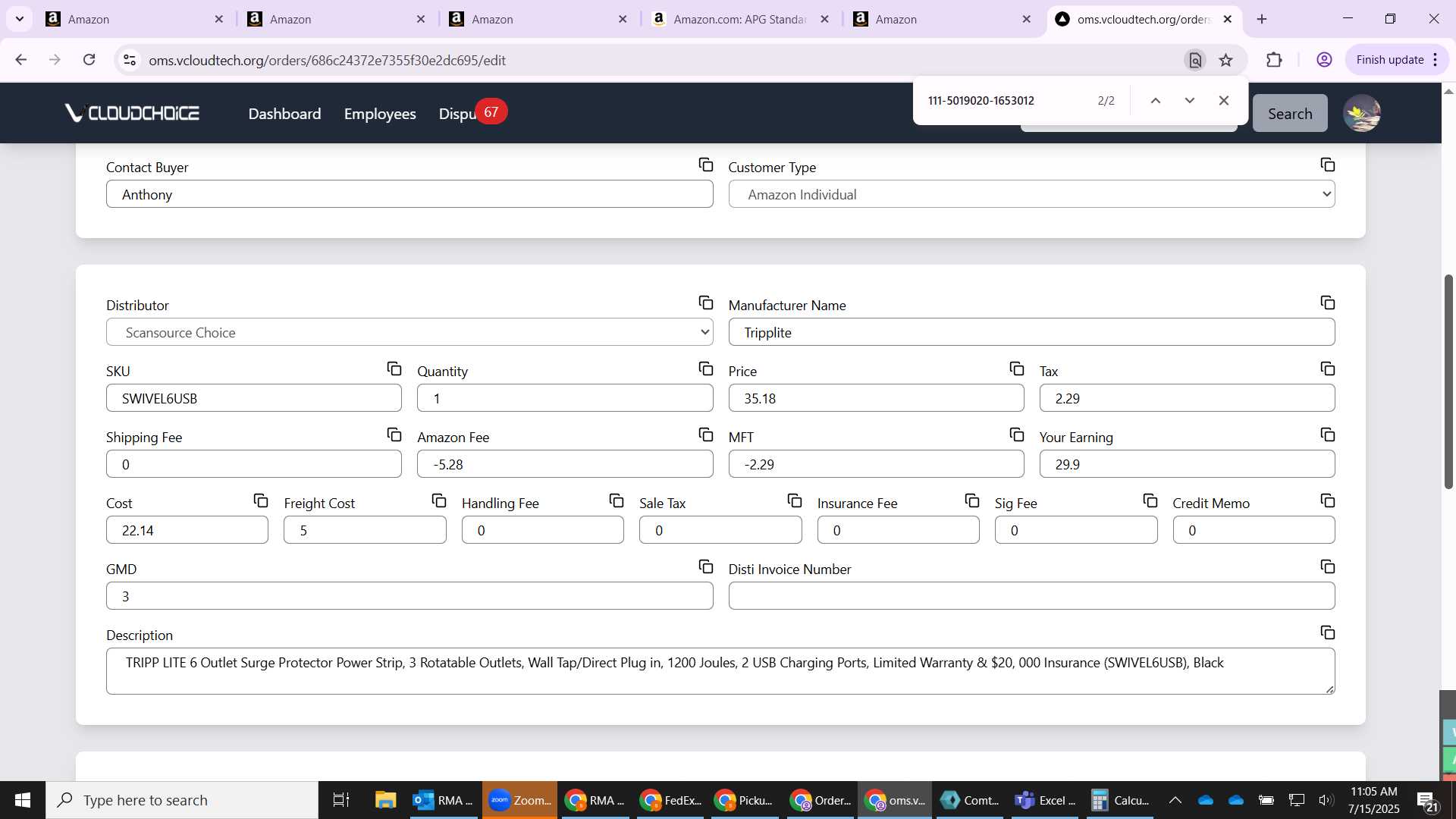This screenshot has width=1456, height=819.
Task: Copy the Manufacturer Name value
Action: coord(1327,303)
